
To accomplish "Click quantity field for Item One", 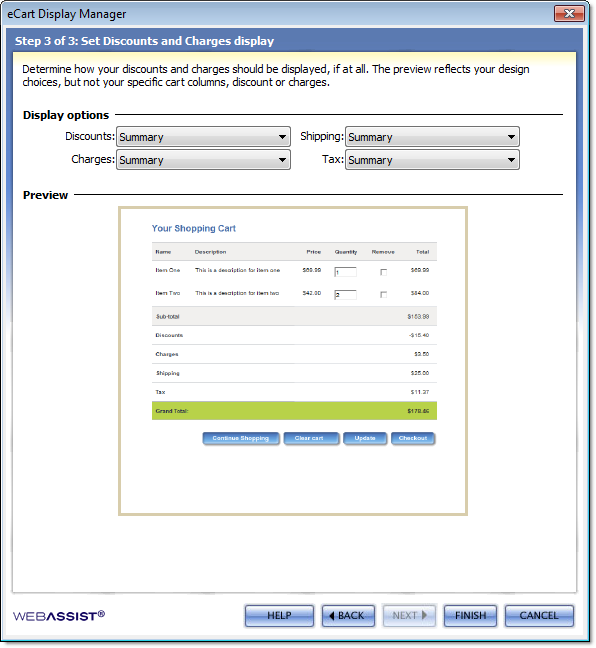I will pos(346,272).
